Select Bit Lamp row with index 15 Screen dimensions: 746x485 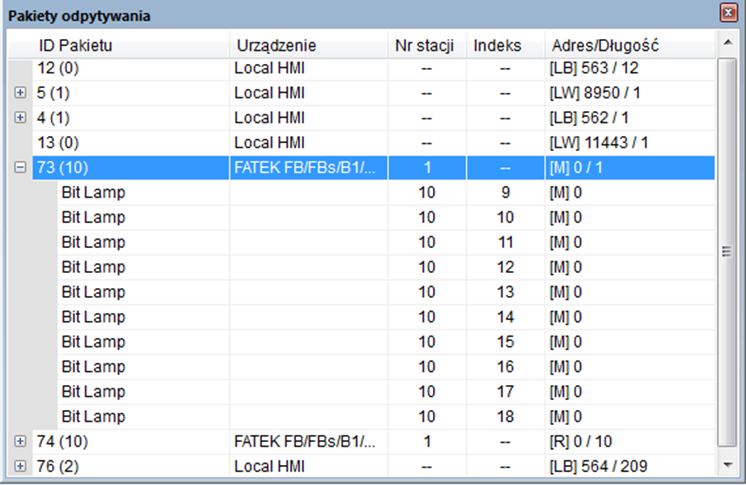point(386,342)
